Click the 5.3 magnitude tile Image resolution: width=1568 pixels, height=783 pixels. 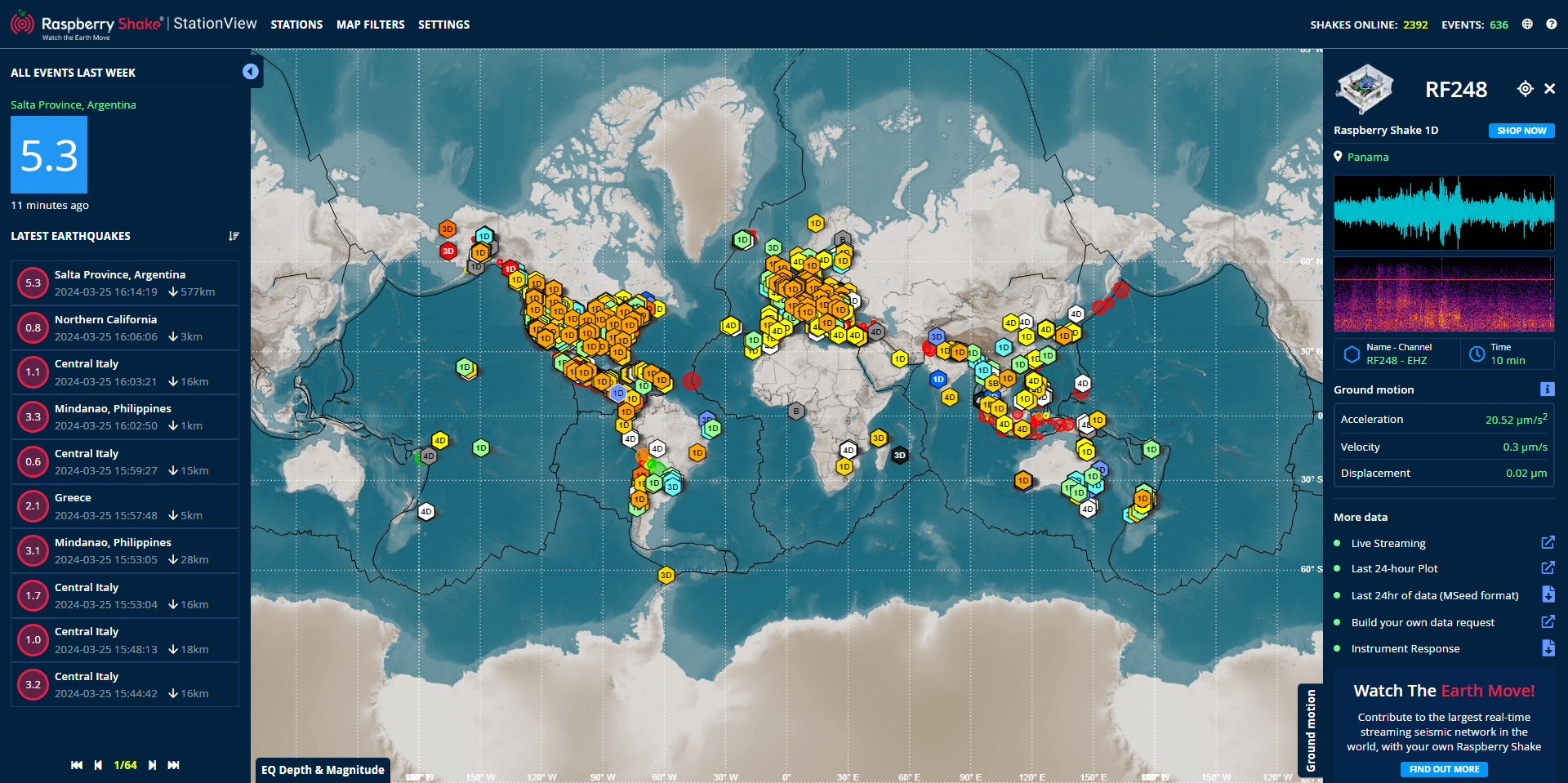click(x=49, y=154)
